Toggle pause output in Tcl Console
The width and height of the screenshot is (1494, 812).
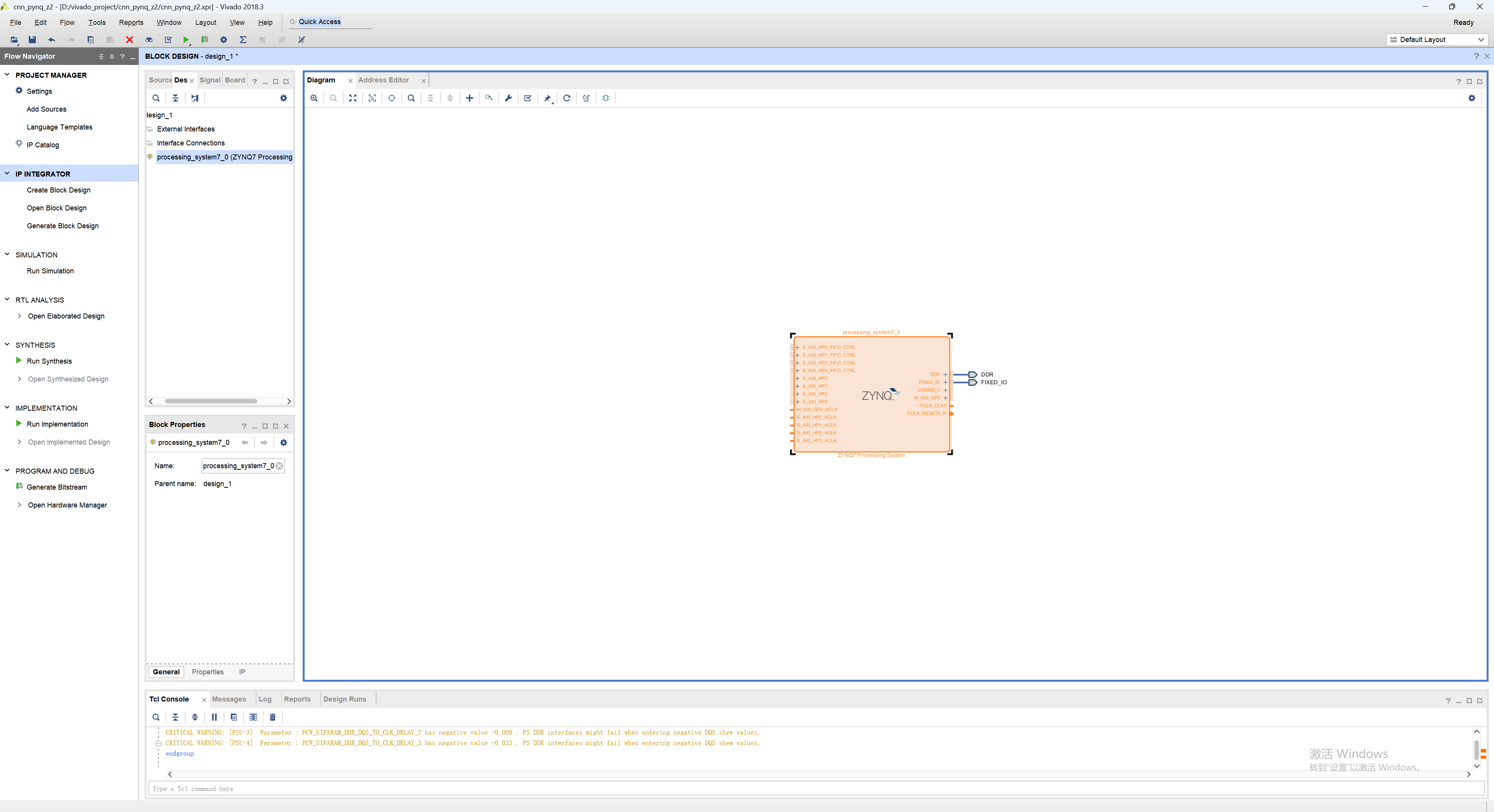pyautogui.click(x=214, y=717)
